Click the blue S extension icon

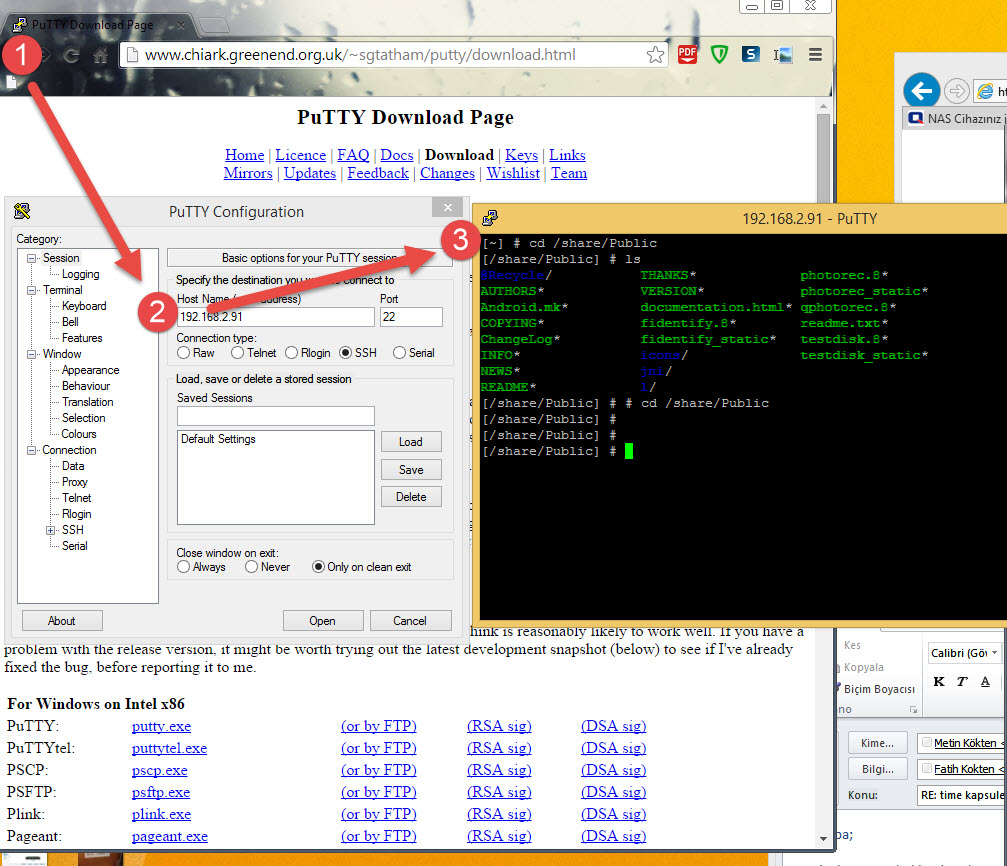pos(750,55)
